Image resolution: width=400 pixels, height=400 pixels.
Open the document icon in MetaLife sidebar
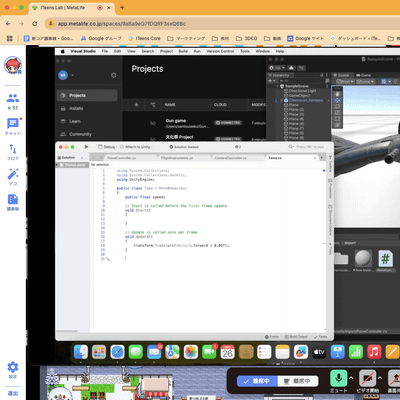13,202
